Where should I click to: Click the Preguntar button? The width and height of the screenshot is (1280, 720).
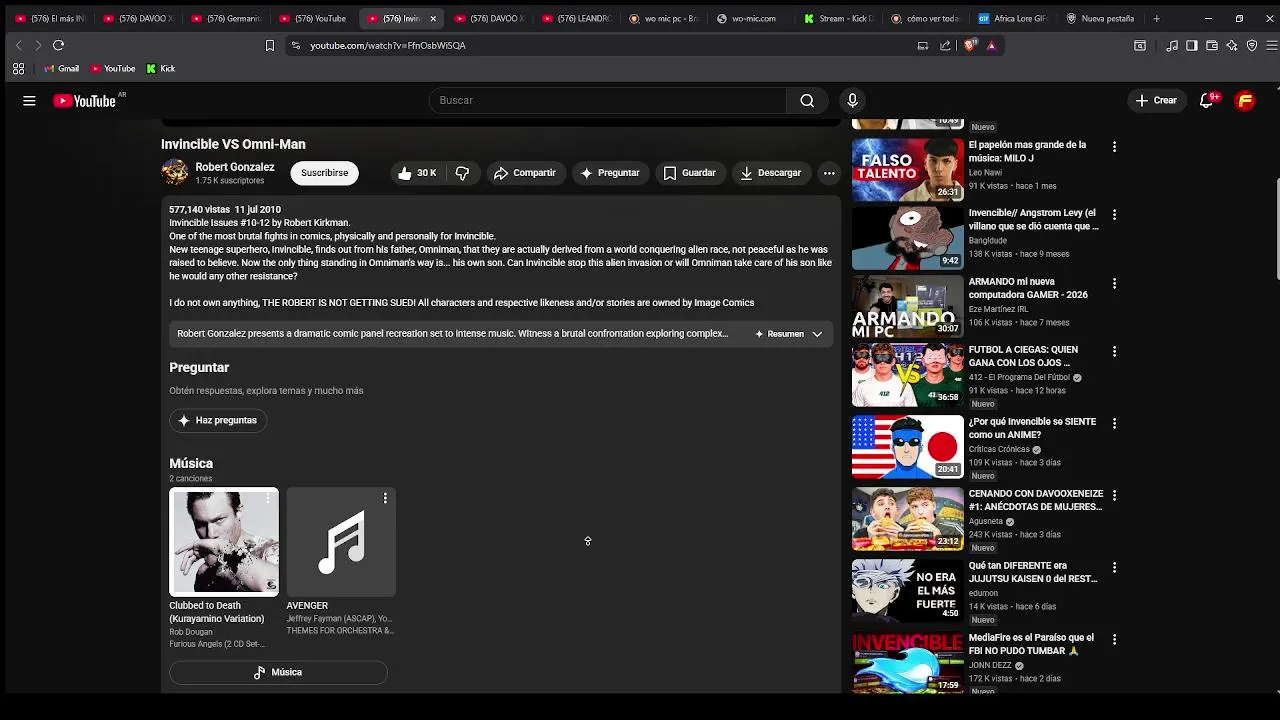(x=609, y=173)
